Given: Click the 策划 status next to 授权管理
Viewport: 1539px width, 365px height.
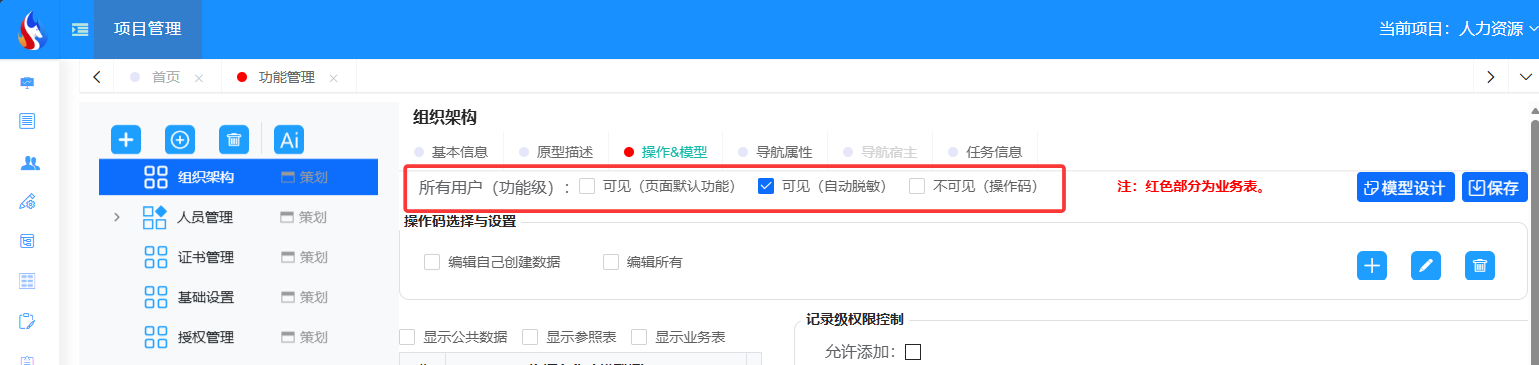Looking at the screenshot, I should [304, 338].
